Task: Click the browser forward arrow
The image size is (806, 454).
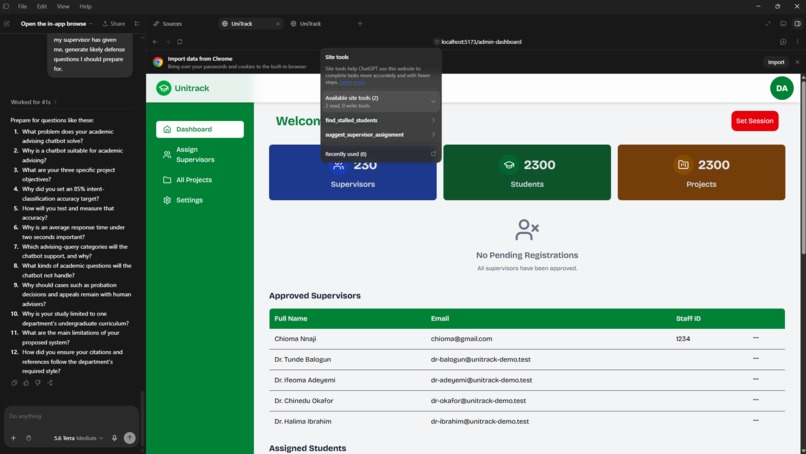Action: tap(168, 42)
